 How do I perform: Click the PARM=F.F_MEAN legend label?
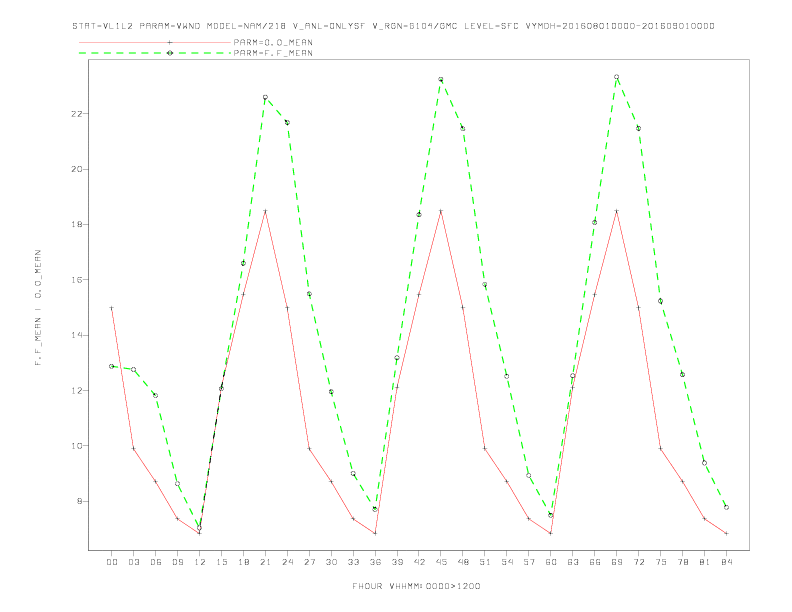pos(273,53)
